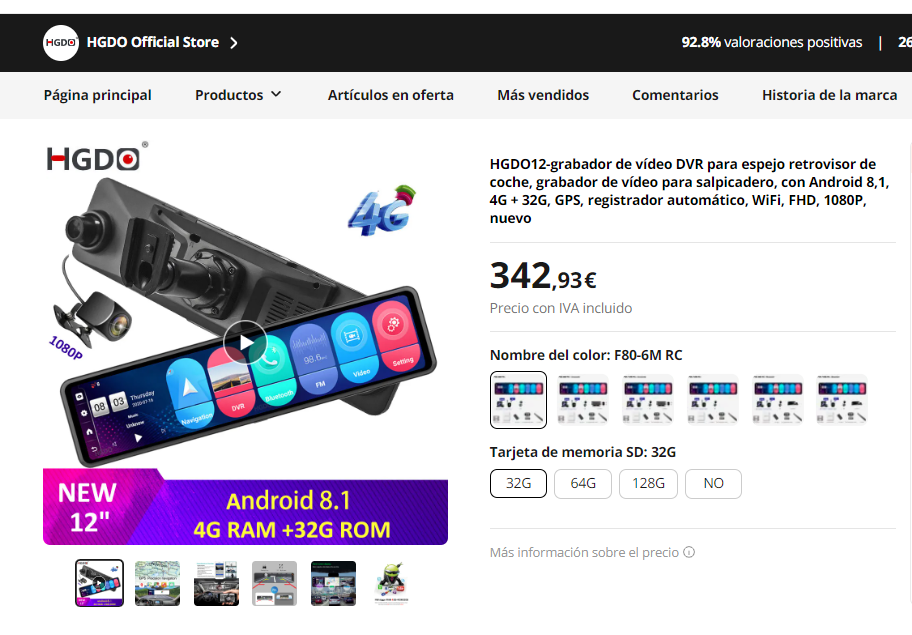Select the first F80-6M RC color swatch
Image resolution: width=912 pixels, height=635 pixels.
(x=518, y=400)
